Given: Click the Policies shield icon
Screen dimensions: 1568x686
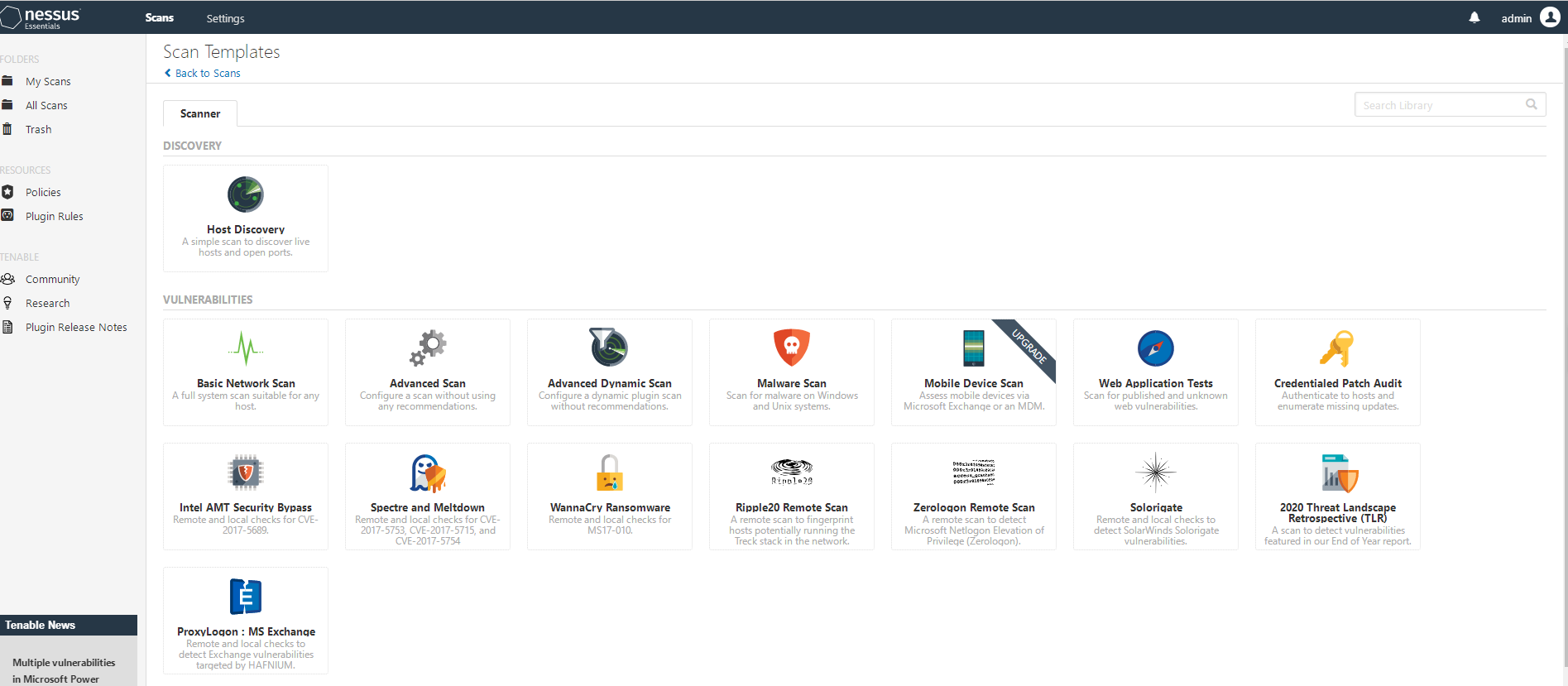Looking at the screenshot, I should (7, 192).
